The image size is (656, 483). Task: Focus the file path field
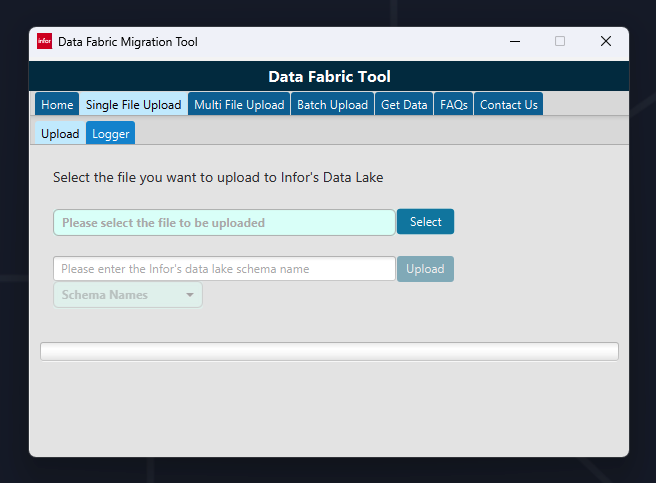click(x=224, y=223)
